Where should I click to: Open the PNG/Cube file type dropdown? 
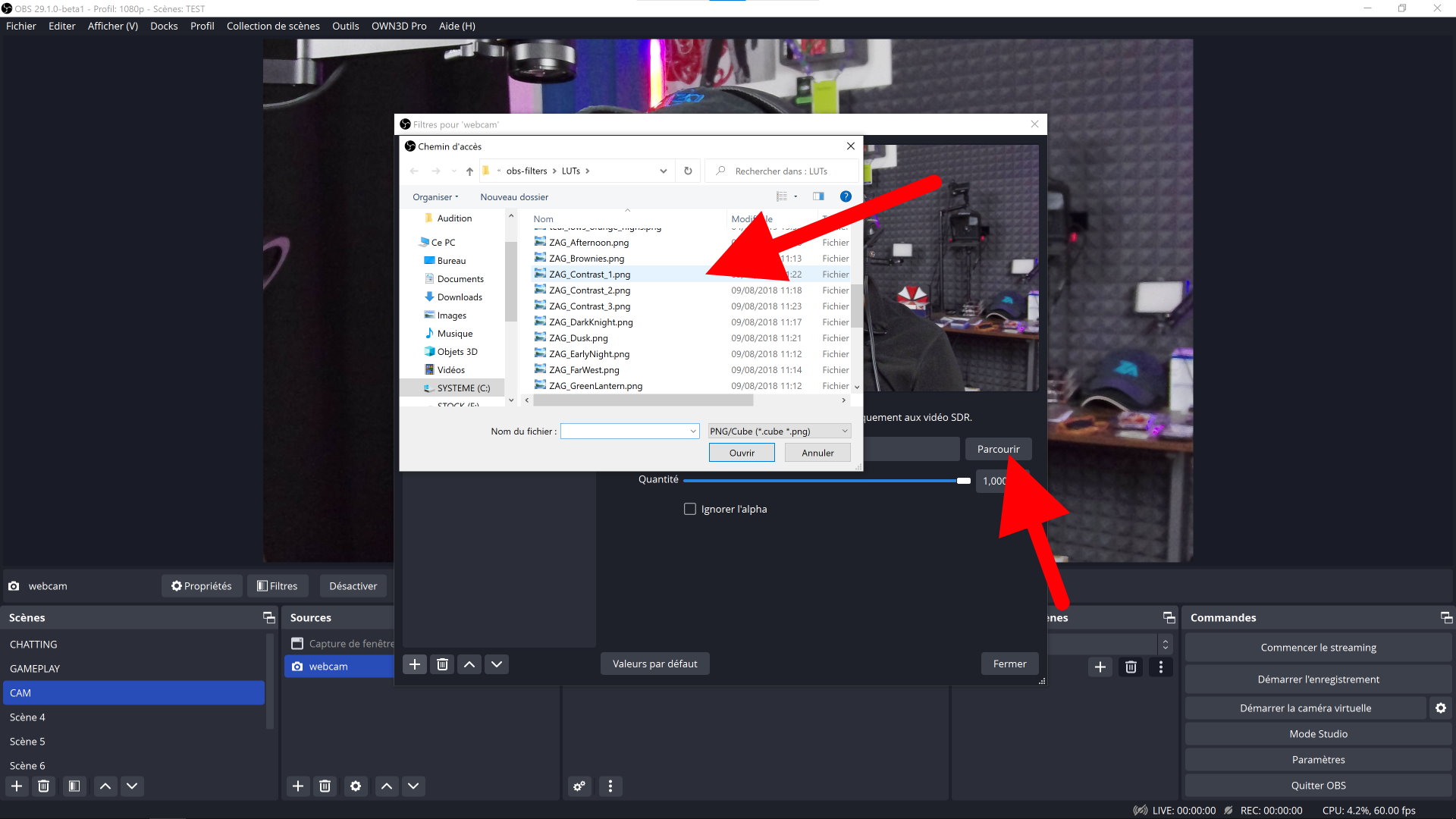pos(779,431)
